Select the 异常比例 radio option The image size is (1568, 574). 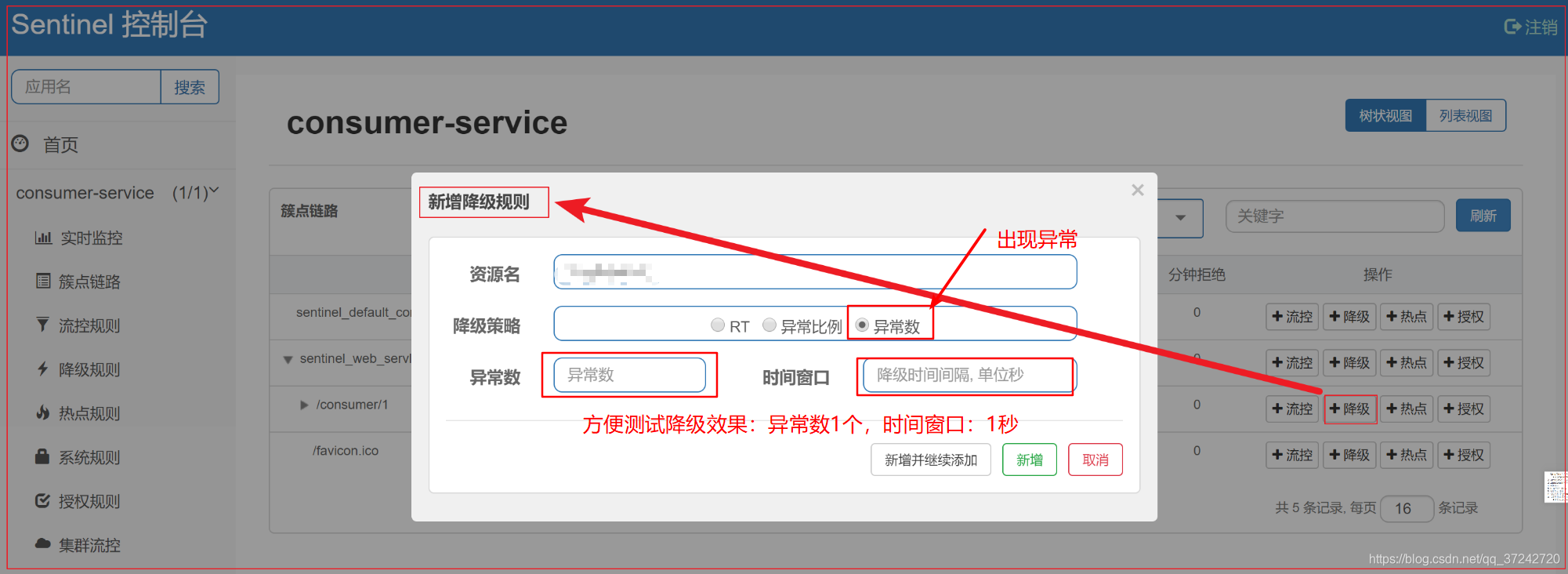770,325
